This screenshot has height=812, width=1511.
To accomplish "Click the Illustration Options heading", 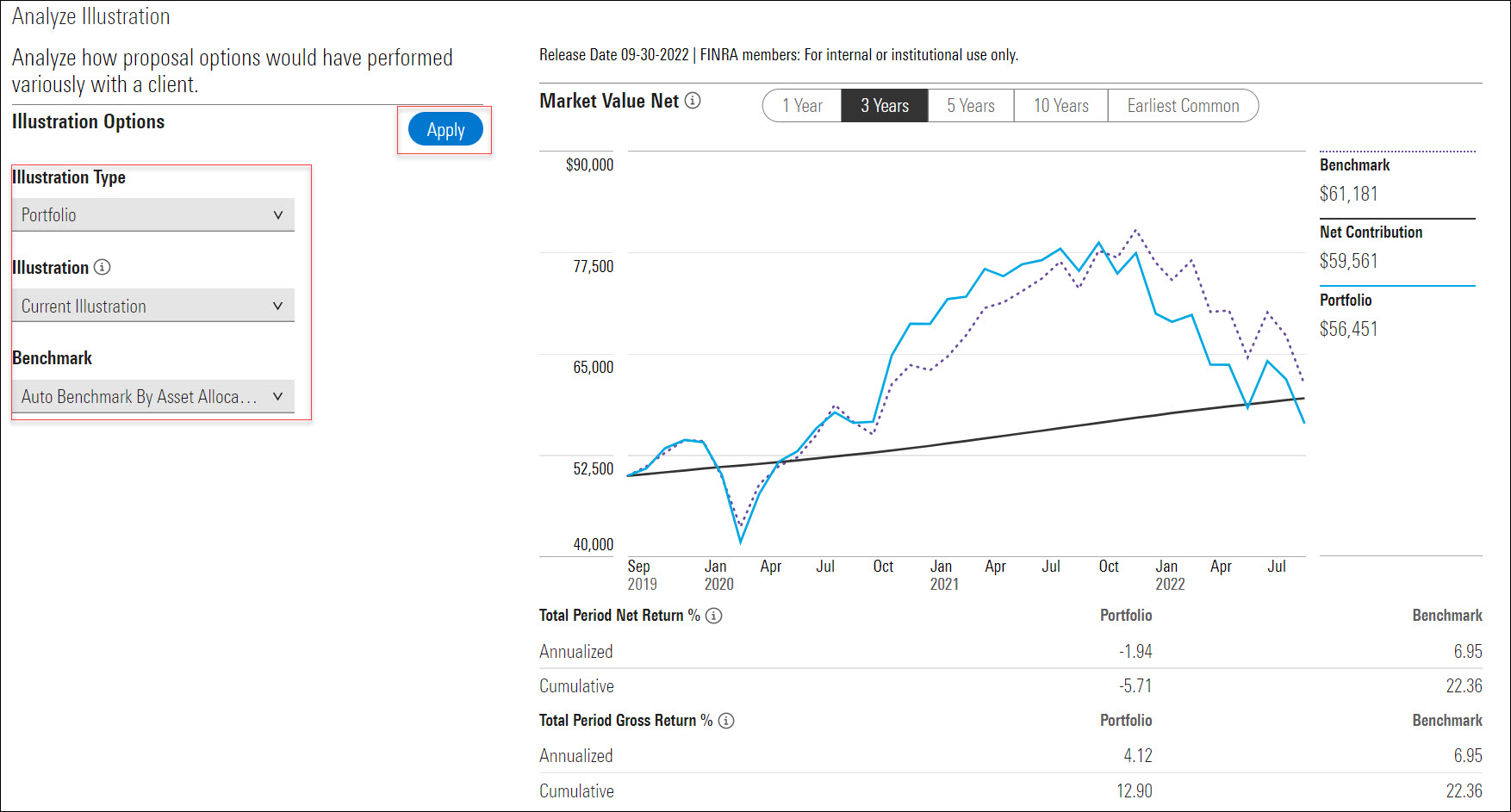I will tap(88, 121).
